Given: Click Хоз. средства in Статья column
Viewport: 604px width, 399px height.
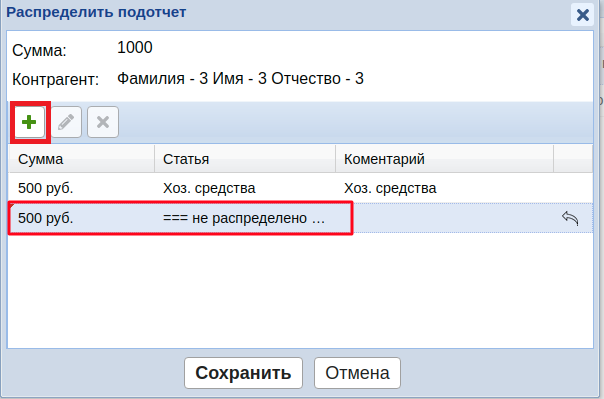Looking at the screenshot, I should pos(209,188).
